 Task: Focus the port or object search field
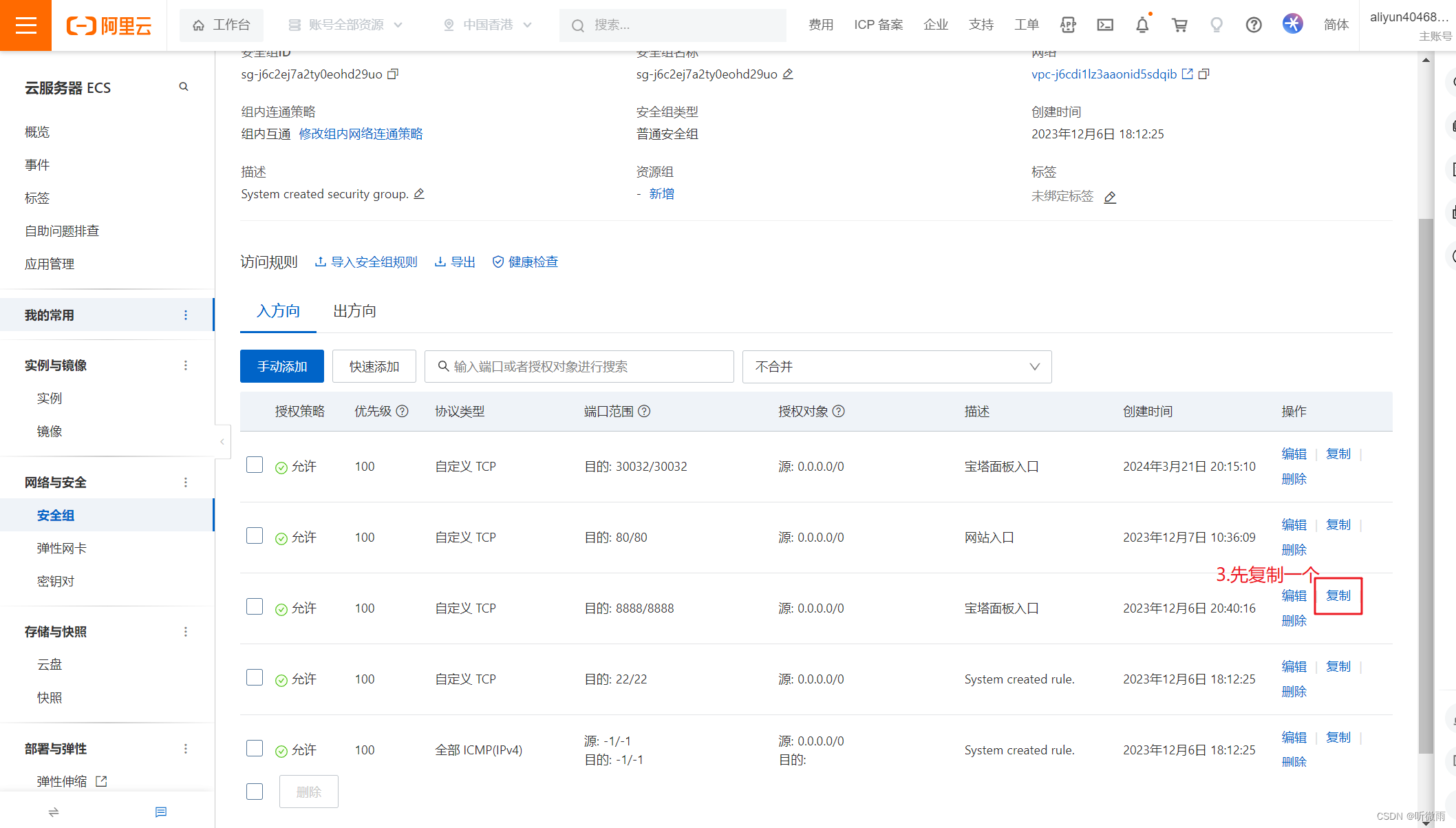579,367
